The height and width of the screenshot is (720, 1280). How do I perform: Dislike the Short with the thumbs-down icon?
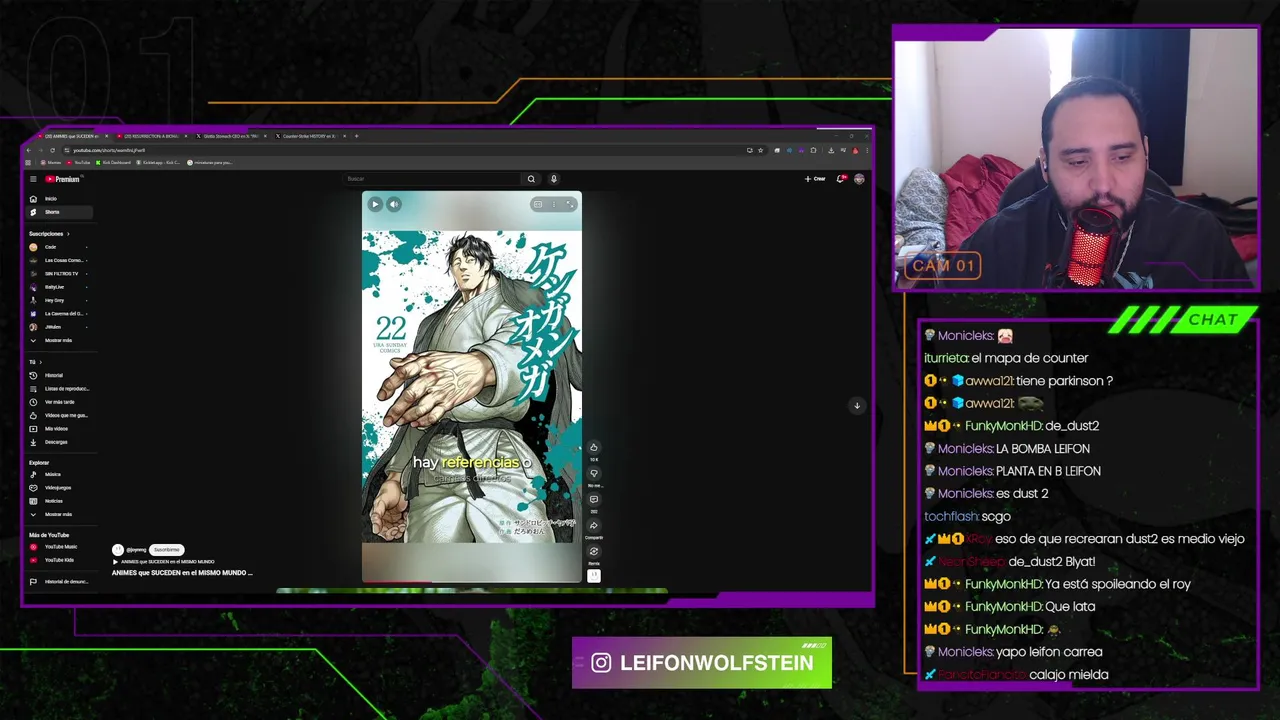[x=594, y=473]
